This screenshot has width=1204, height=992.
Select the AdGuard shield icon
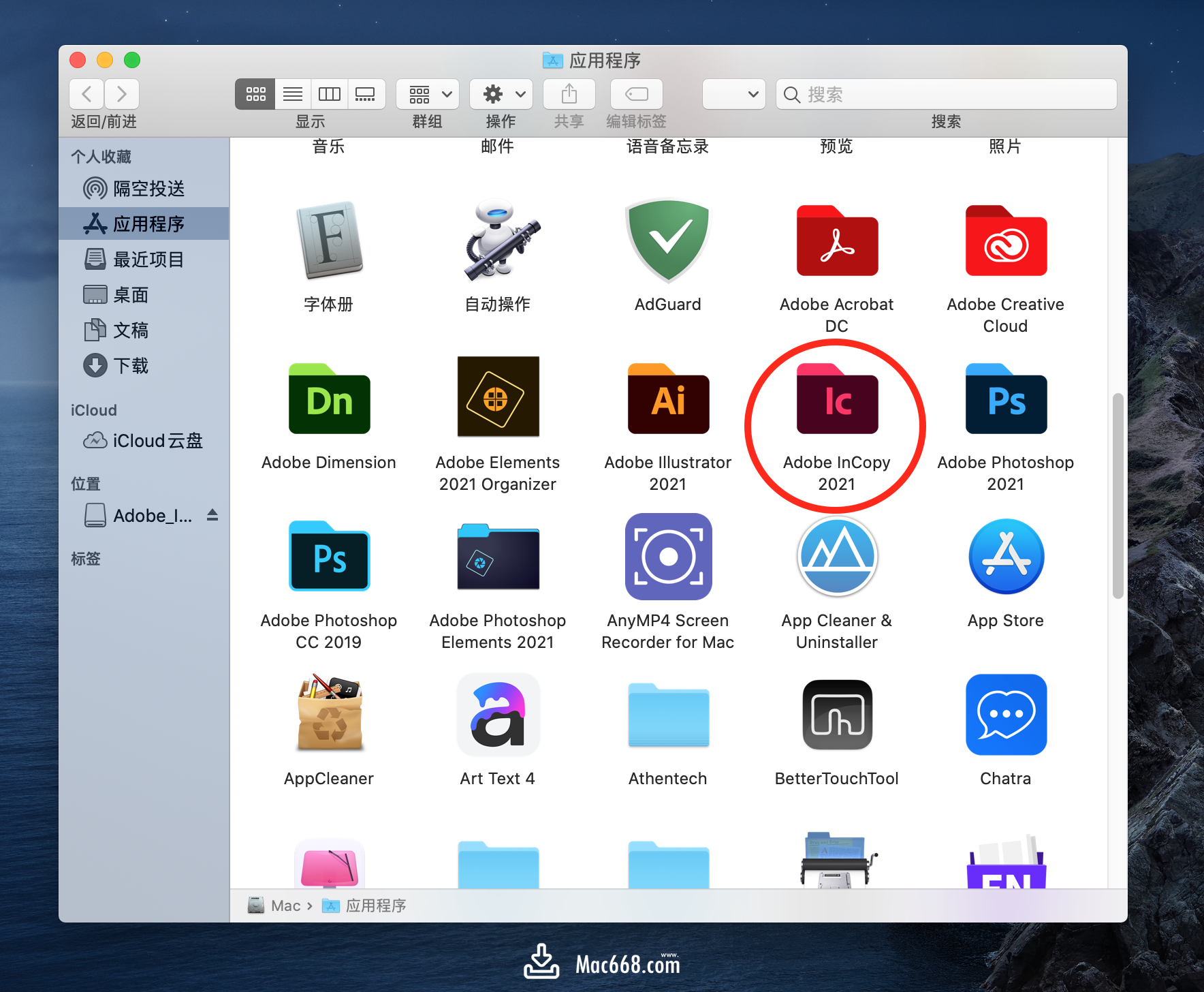click(668, 241)
